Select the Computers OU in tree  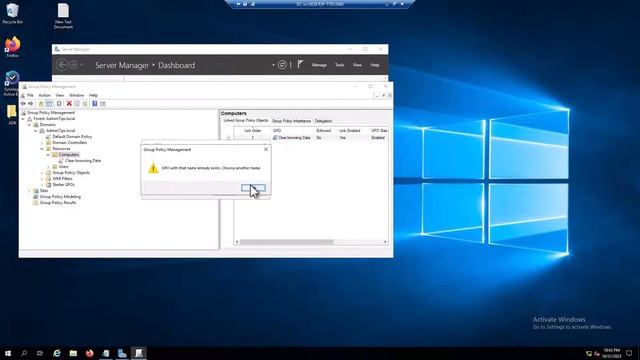coord(69,155)
